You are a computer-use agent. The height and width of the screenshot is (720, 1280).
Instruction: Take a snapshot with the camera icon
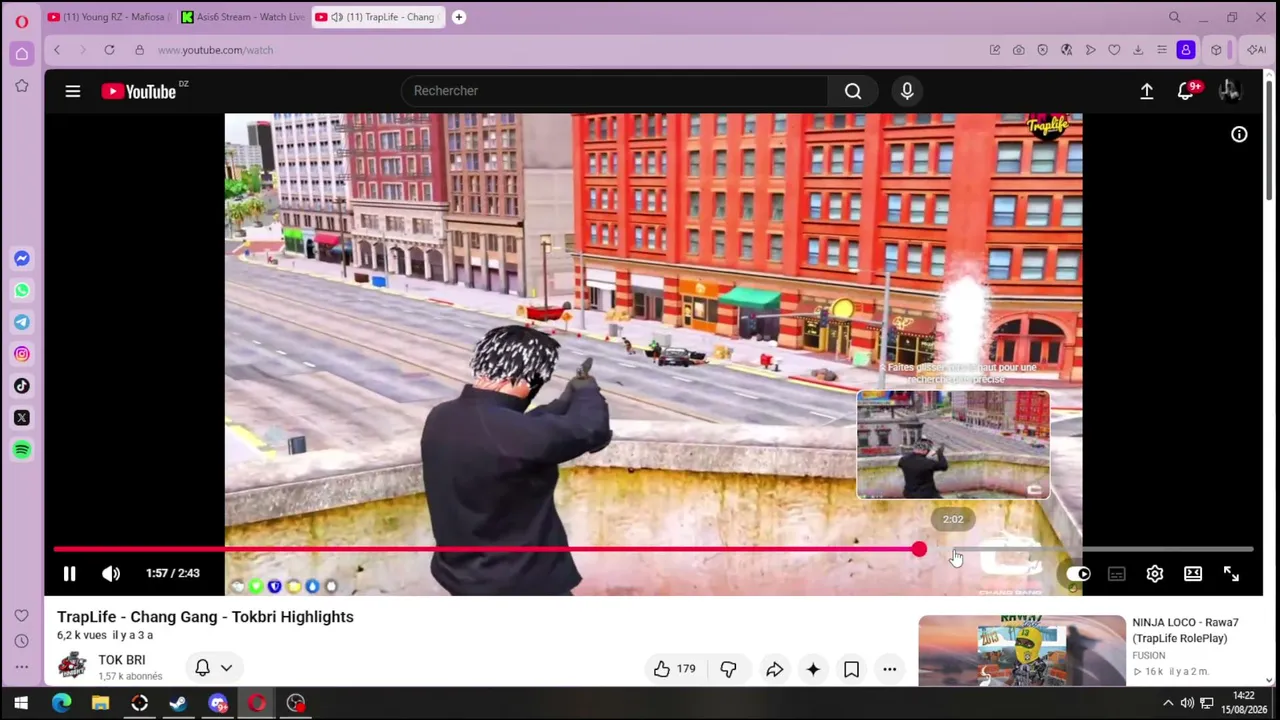click(x=1018, y=50)
